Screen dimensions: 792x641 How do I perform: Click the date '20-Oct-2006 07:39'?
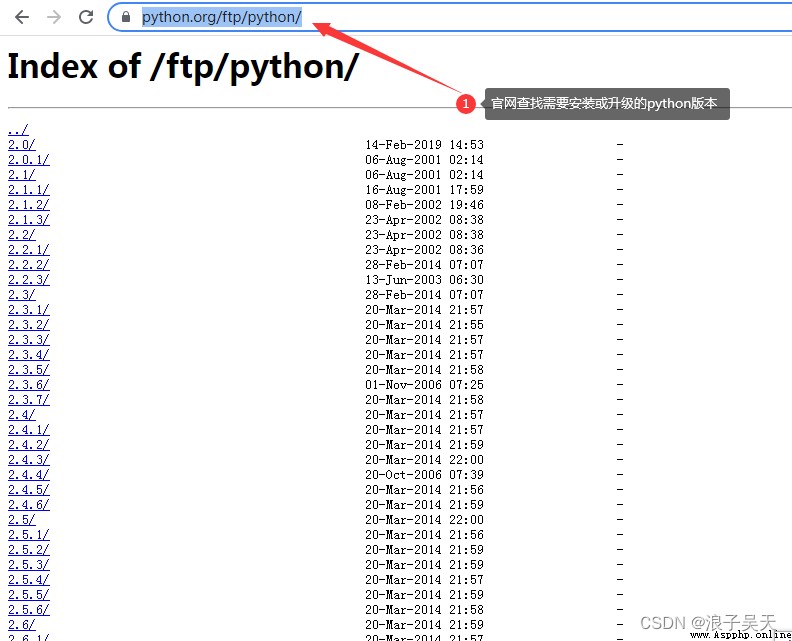[424, 475]
